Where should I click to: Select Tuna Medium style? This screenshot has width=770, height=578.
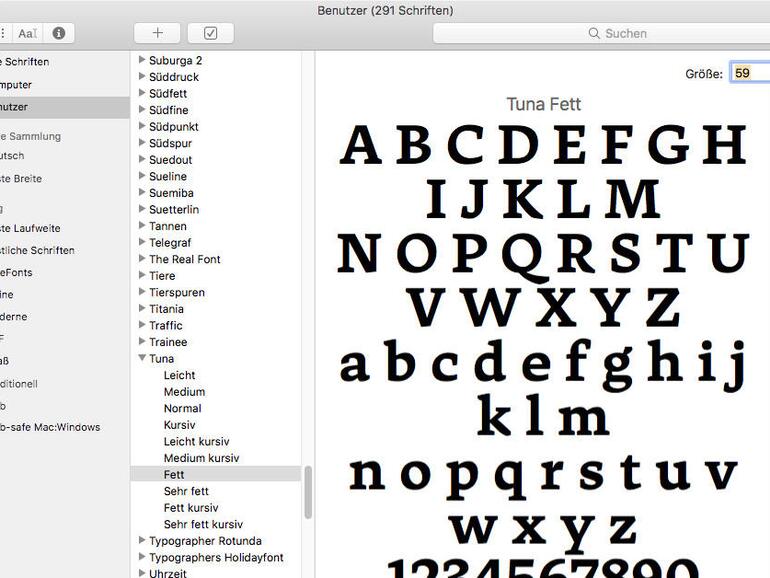(184, 392)
